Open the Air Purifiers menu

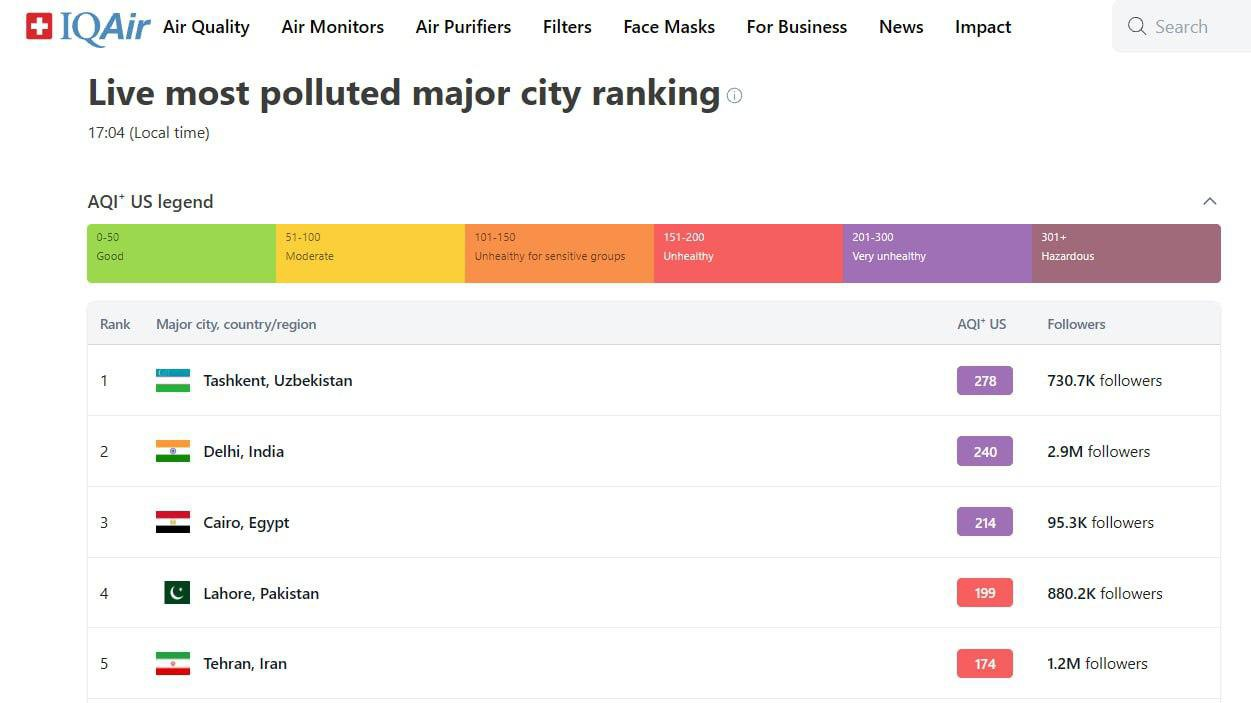click(463, 27)
